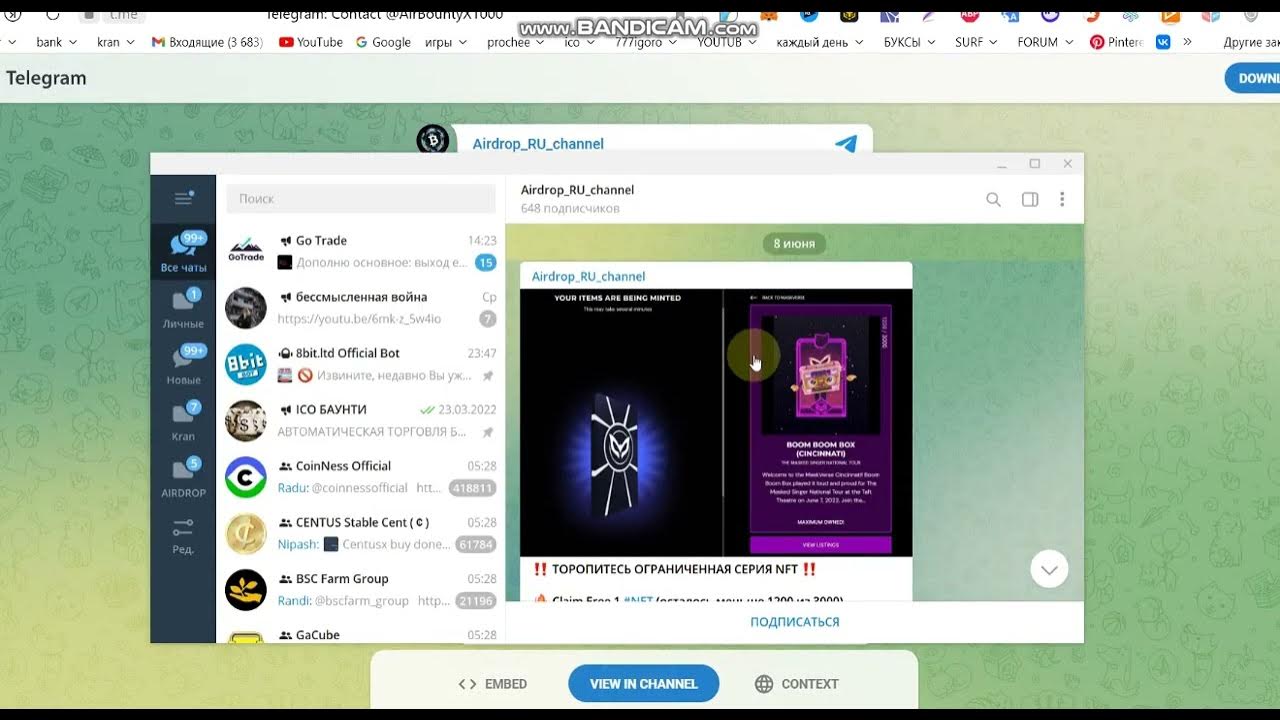Expand the kran bookmarks folder
Viewport: 1280px width, 720px height.
116,42
